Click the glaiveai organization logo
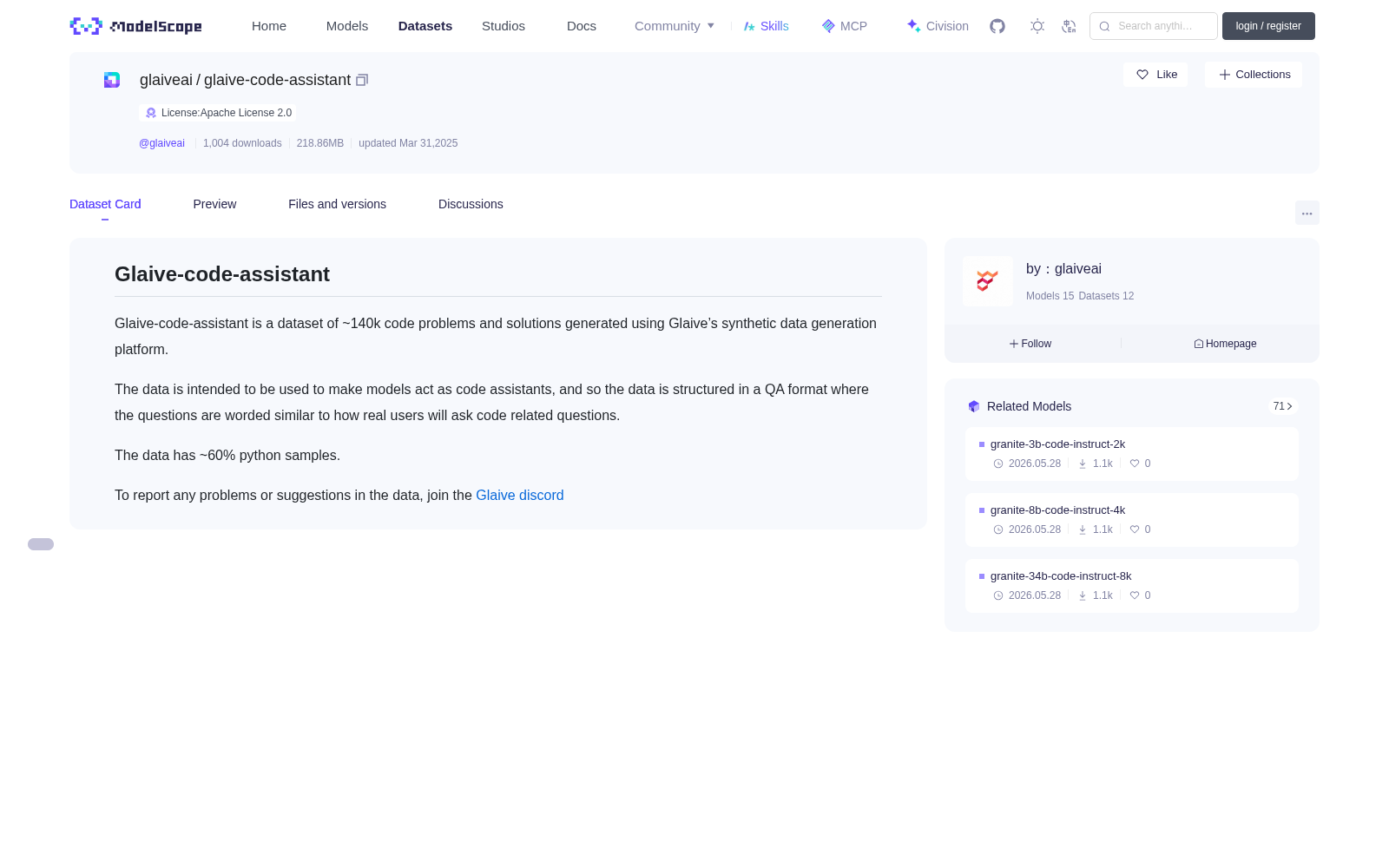 988,281
